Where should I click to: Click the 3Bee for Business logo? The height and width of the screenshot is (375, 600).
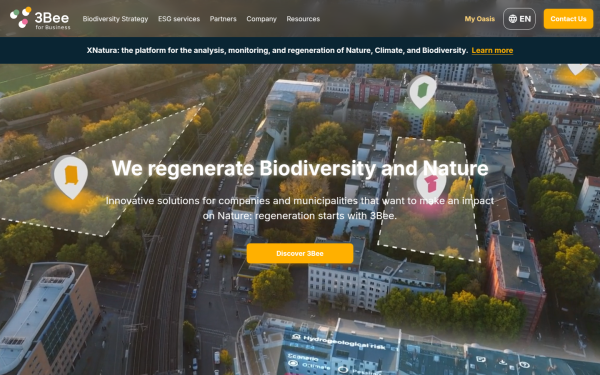pos(40,18)
